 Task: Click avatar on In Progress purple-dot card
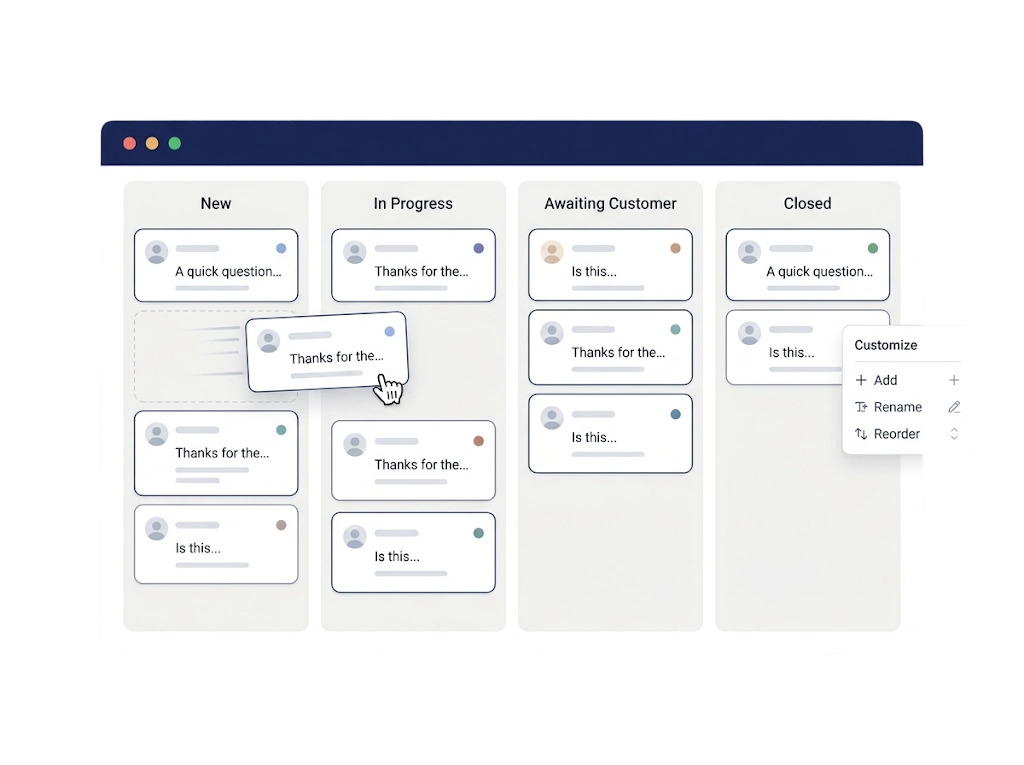point(355,252)
